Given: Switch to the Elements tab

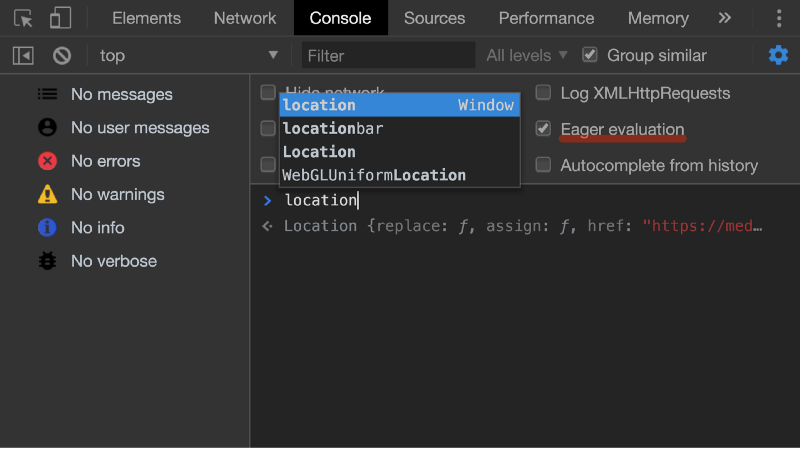Looking at the screenshot, I should click(x=146, y=18).
